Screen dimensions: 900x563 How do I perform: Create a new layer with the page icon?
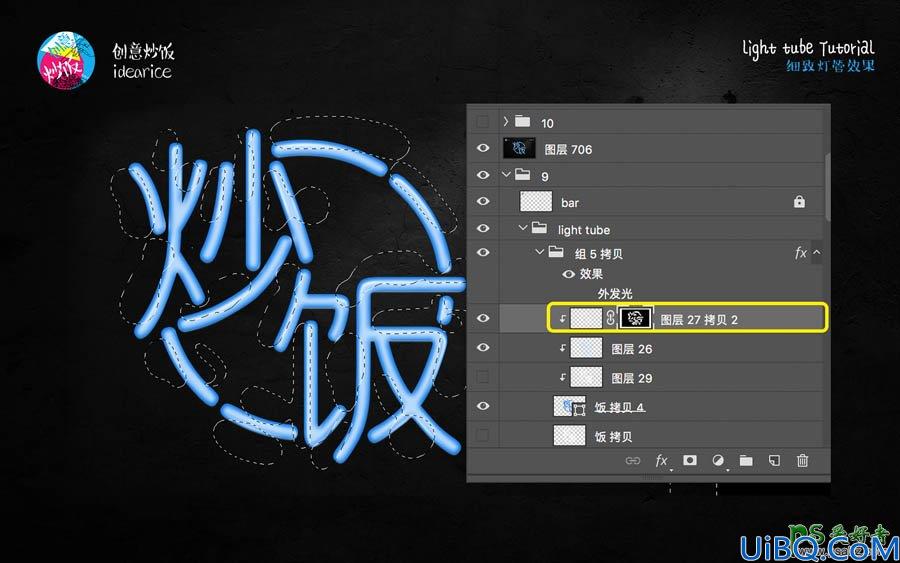(774, 460)
